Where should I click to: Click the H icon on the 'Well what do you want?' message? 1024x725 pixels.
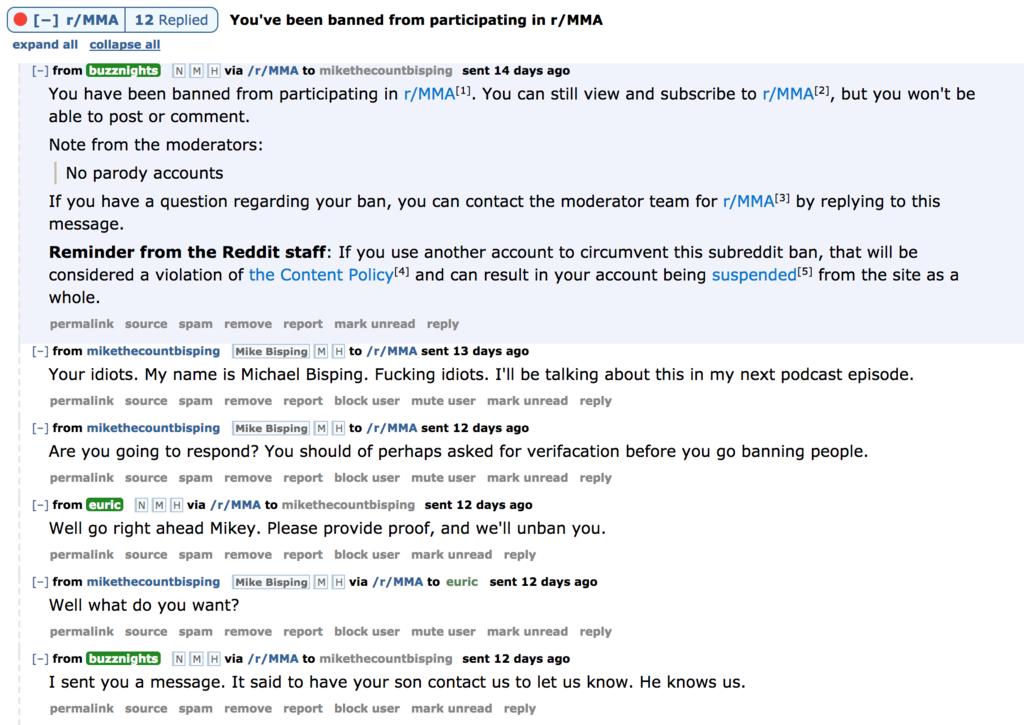pos(338,582)
